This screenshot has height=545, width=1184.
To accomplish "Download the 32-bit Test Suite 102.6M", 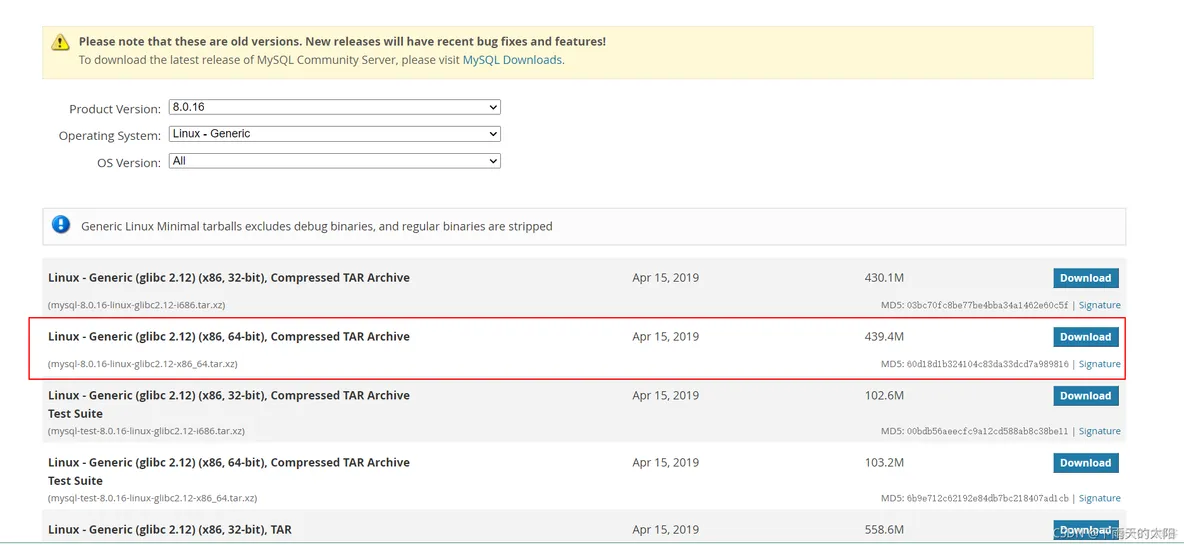I will coord(1086,396).
